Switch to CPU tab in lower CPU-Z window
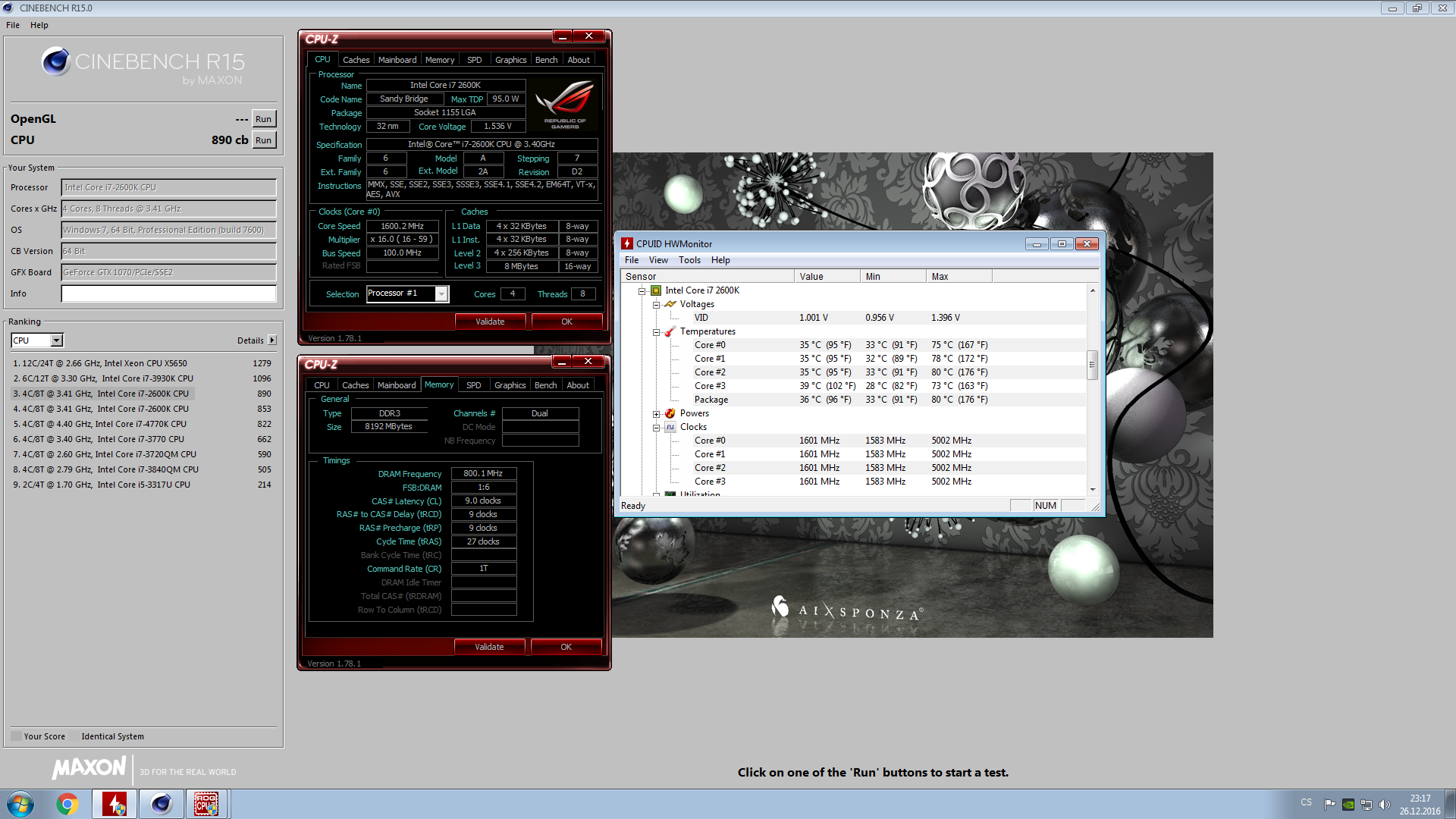The image size is (1456, 819). click(322, 385)
